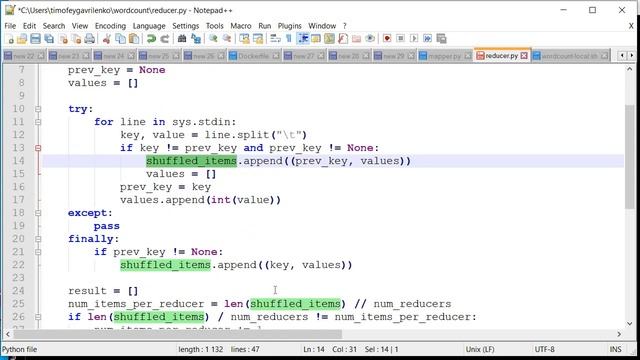Viewport: 640px width, 360px height.
Task: Click the Folder as Workspace icon
Action: (356, 39)
